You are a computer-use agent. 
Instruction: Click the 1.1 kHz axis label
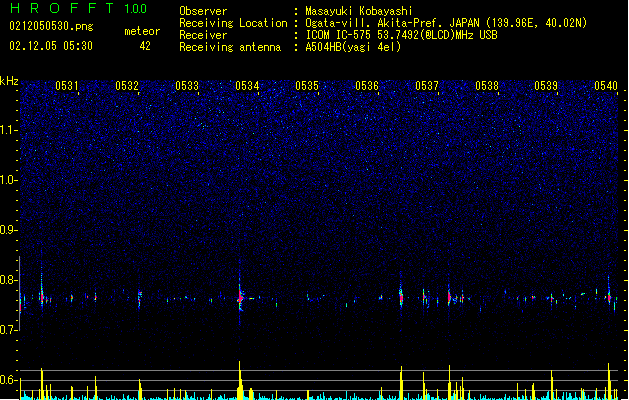pos(8,130)
